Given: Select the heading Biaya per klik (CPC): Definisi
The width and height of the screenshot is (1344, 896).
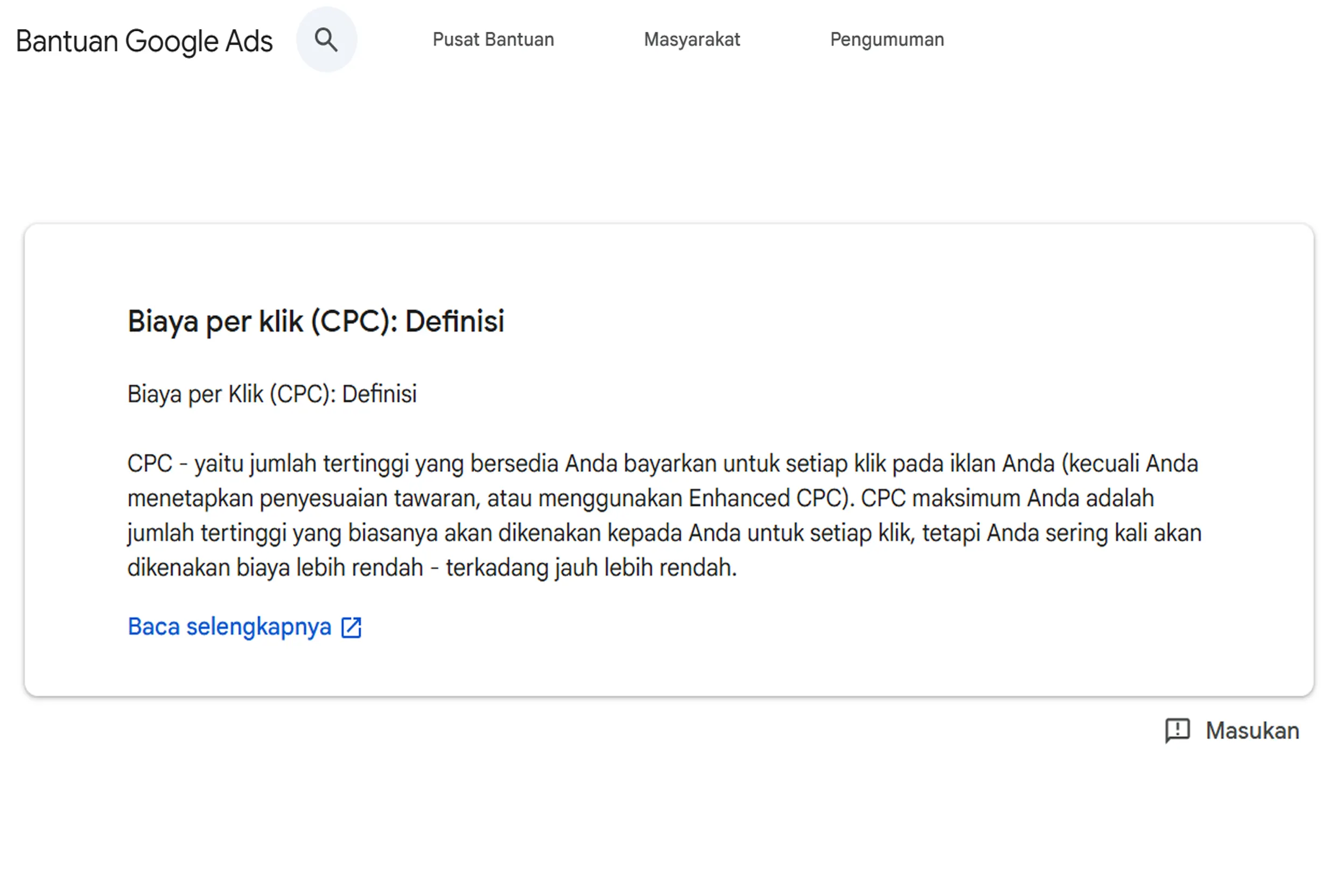Looking at the screenshot, I should coord(316,321).
